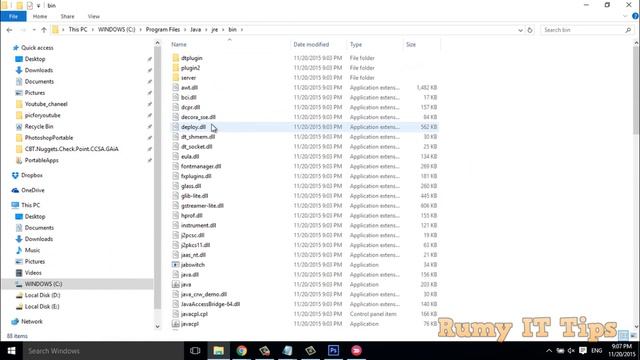This screenshot has width=640, height=360.
Task: Open the View ribbon tab
Action: pyautogui.click(x=93, y=16)
